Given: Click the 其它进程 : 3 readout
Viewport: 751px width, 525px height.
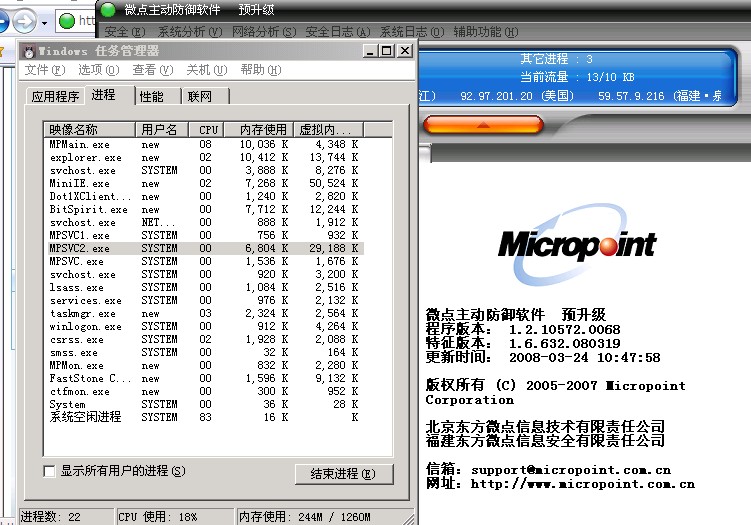Looking at the screenshot, I should [x=556, y=59].
